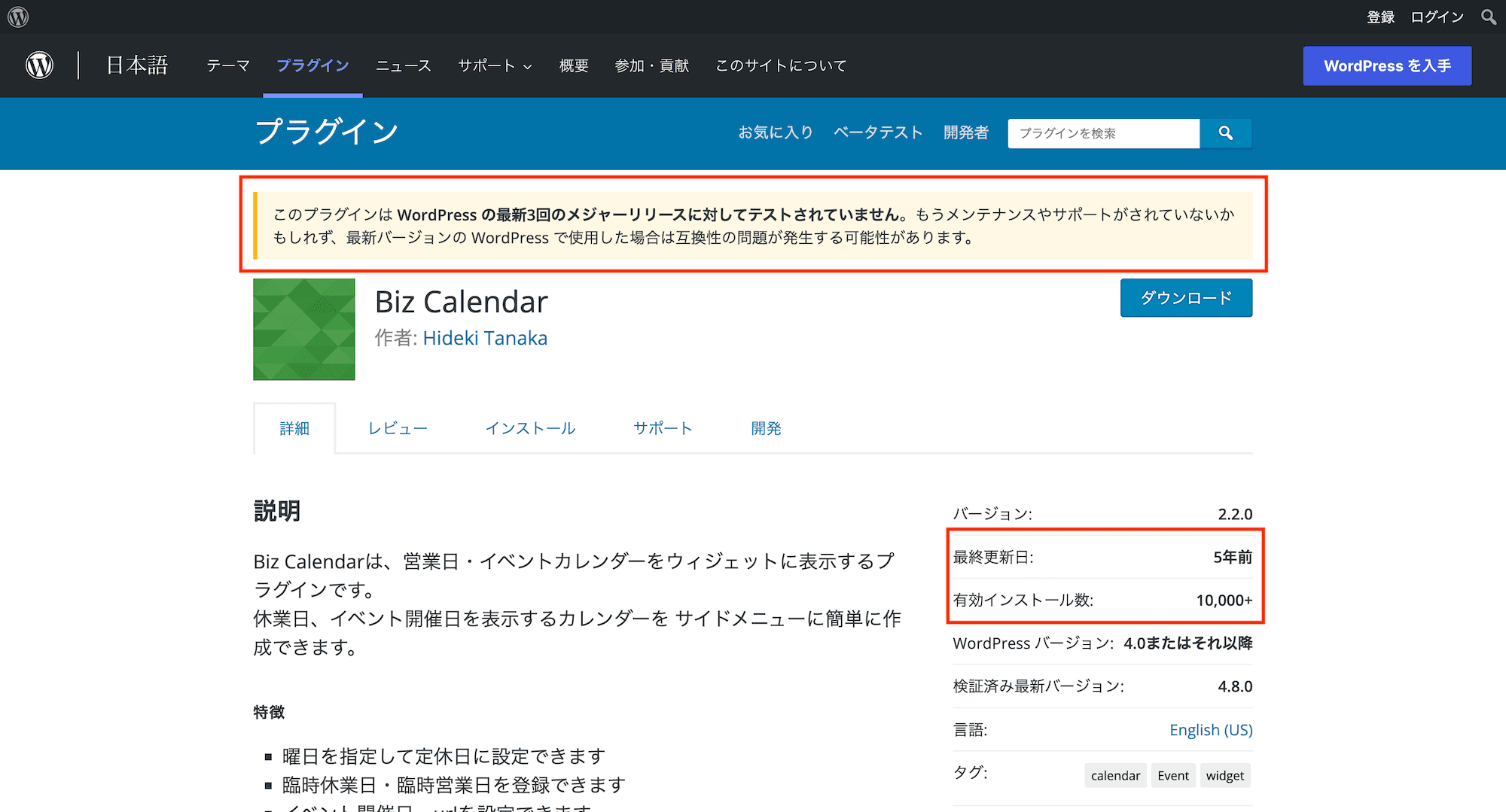The image size is (1506, 812).
Task: Click the 10,000+ active installs value
Action: point(1224,601)
